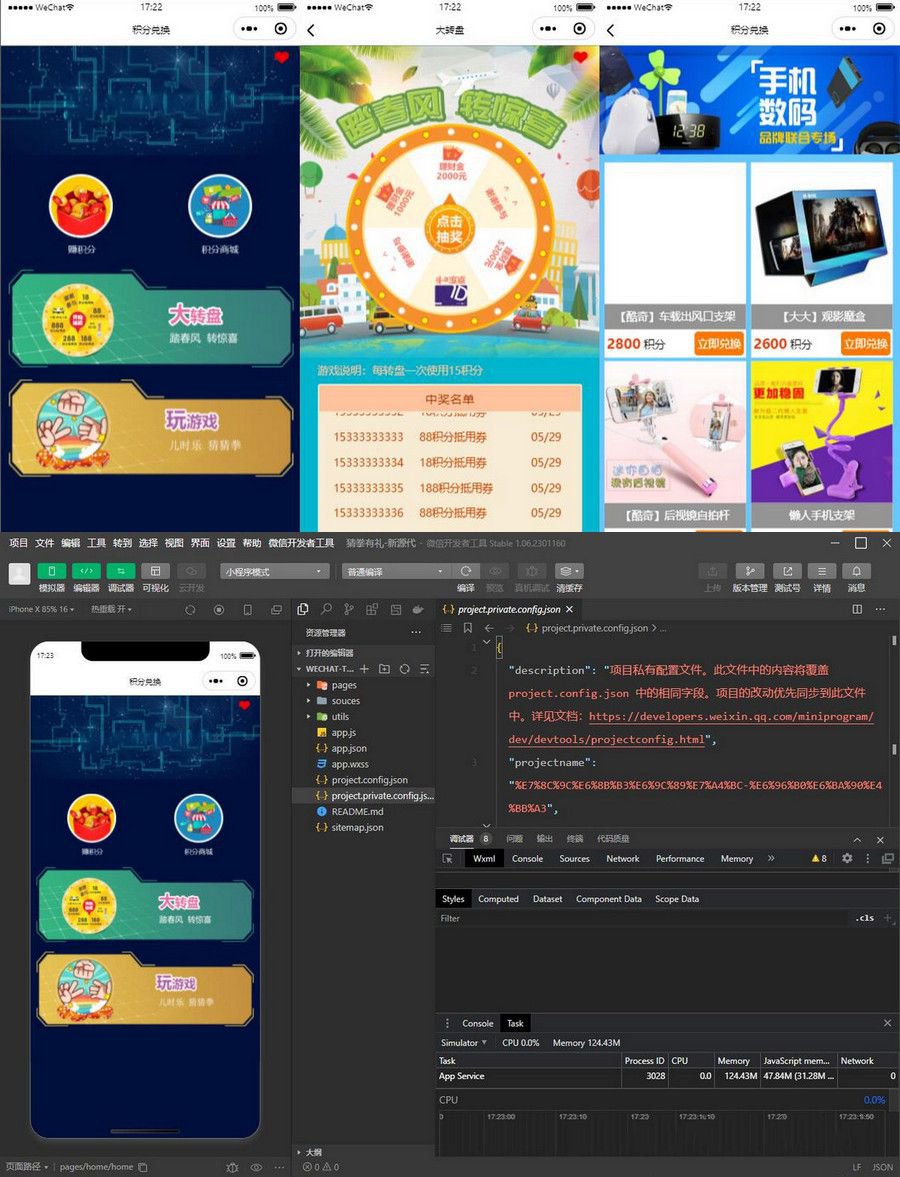Open version management (版本管理)
This screenshot has width=900, height=1177.
pyautogui.click(x=749, y=571)
